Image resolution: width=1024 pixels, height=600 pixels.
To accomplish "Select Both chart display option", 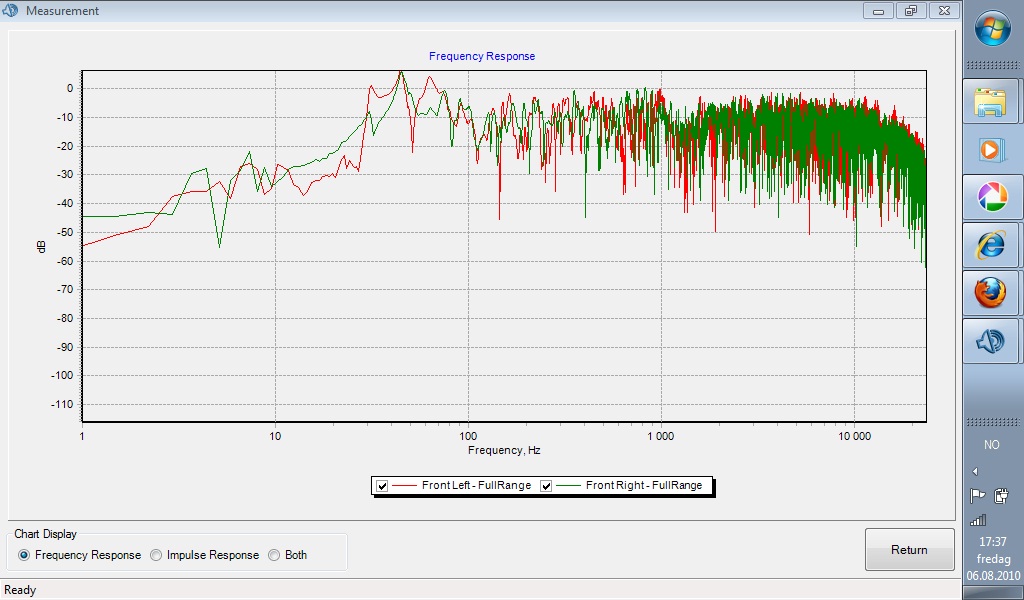I will 274,555.
